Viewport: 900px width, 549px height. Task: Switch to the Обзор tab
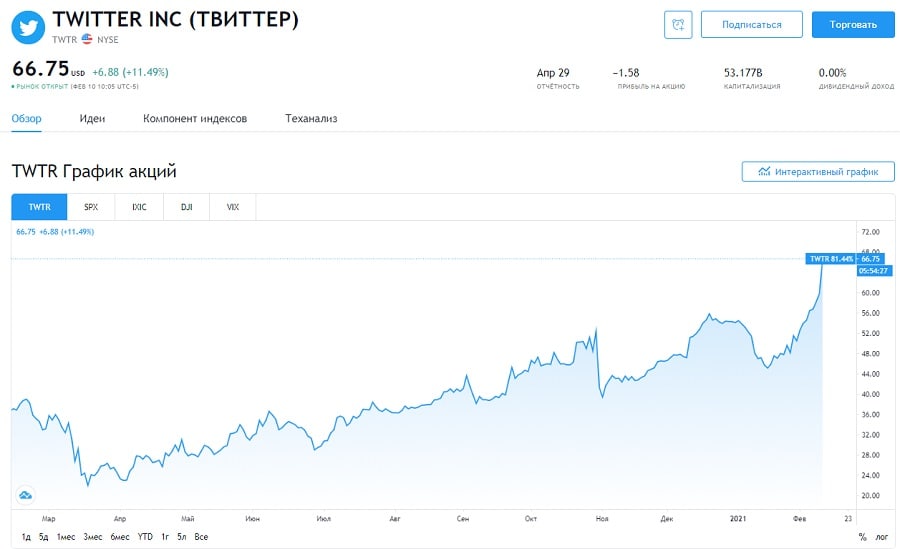[26, 118]
